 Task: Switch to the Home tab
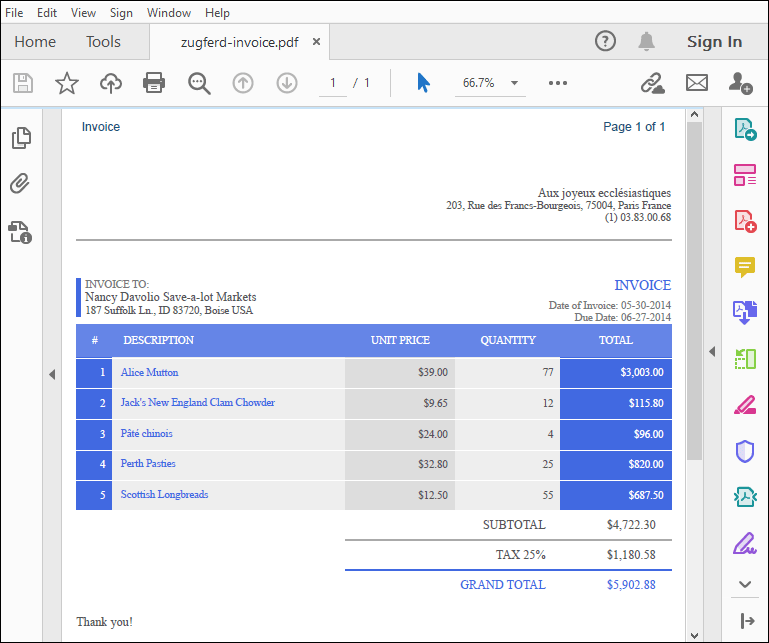pos(35,42)
